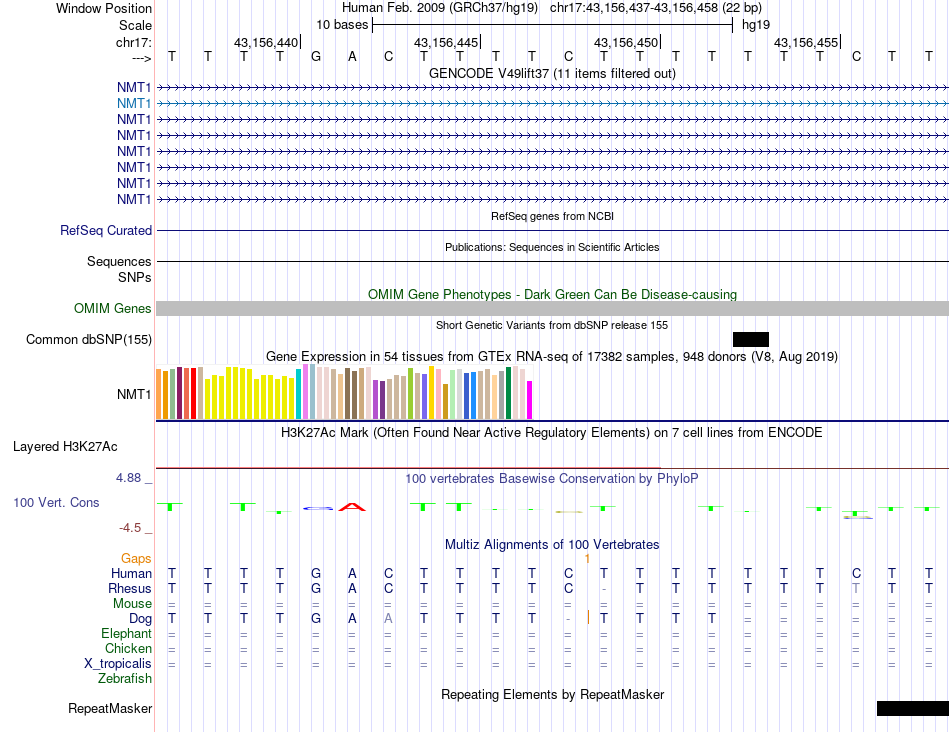
Task: Click the light-blue NMT1 transcript label
Action: pyautogui.click(x=134, y=104)
